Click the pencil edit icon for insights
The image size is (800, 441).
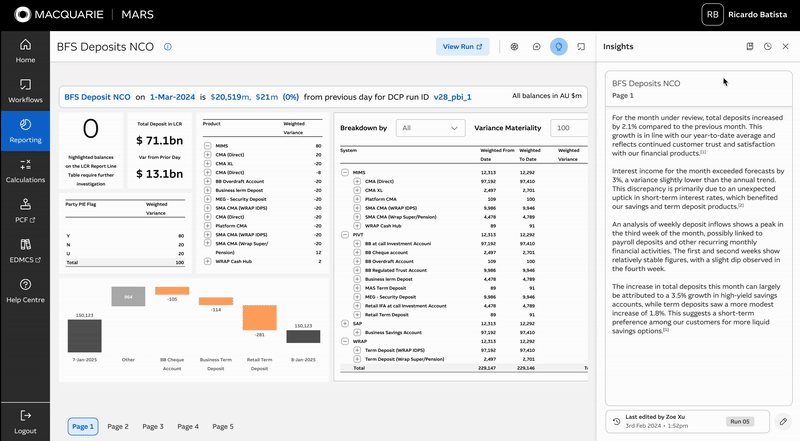783,422
